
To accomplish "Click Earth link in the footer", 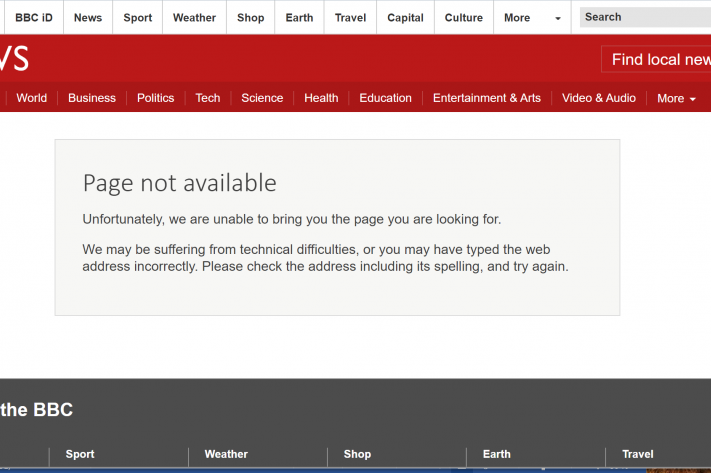I will tap(497, 454).
